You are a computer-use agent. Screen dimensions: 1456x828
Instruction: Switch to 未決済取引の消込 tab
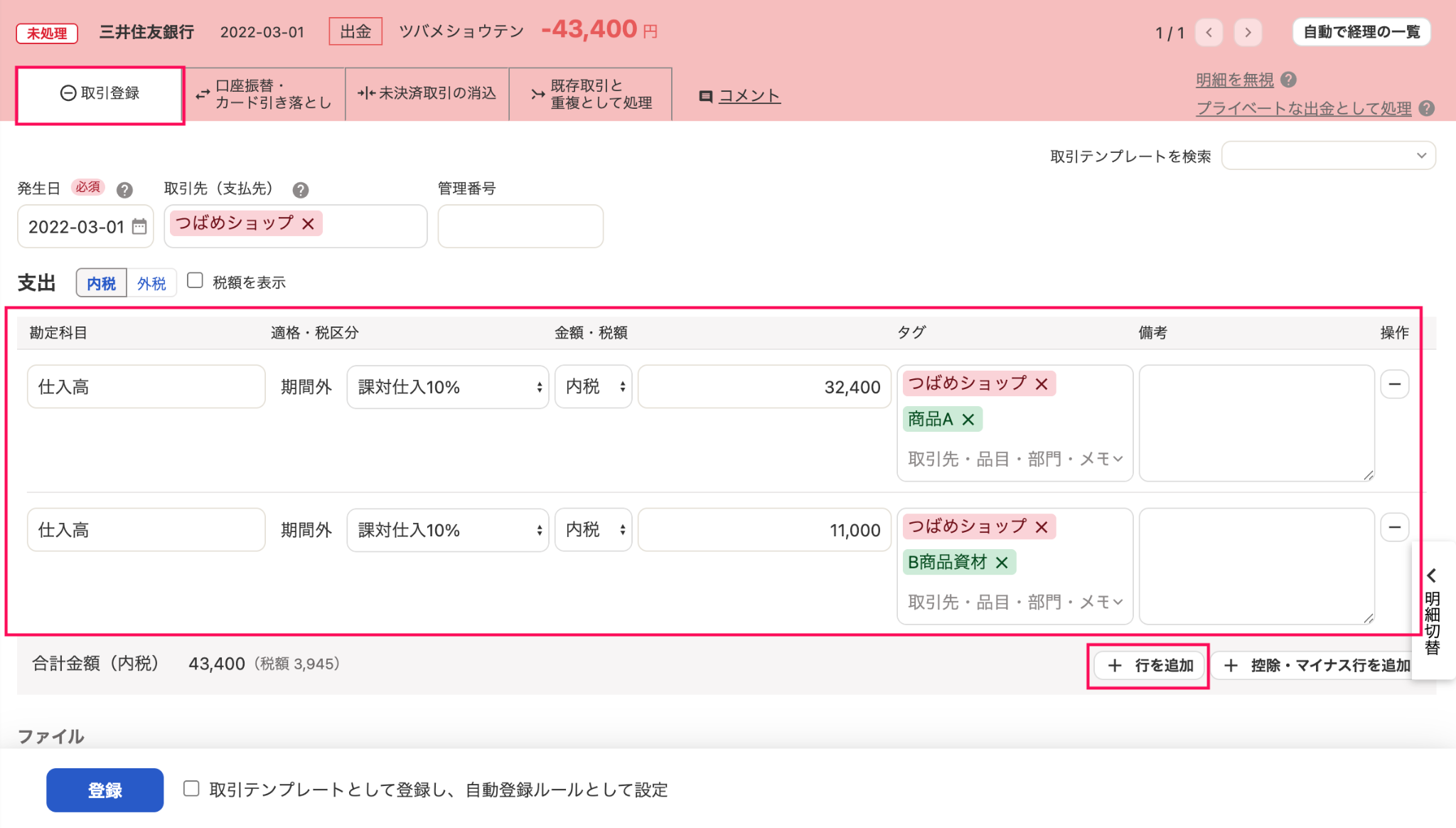(x=427, y=94)
